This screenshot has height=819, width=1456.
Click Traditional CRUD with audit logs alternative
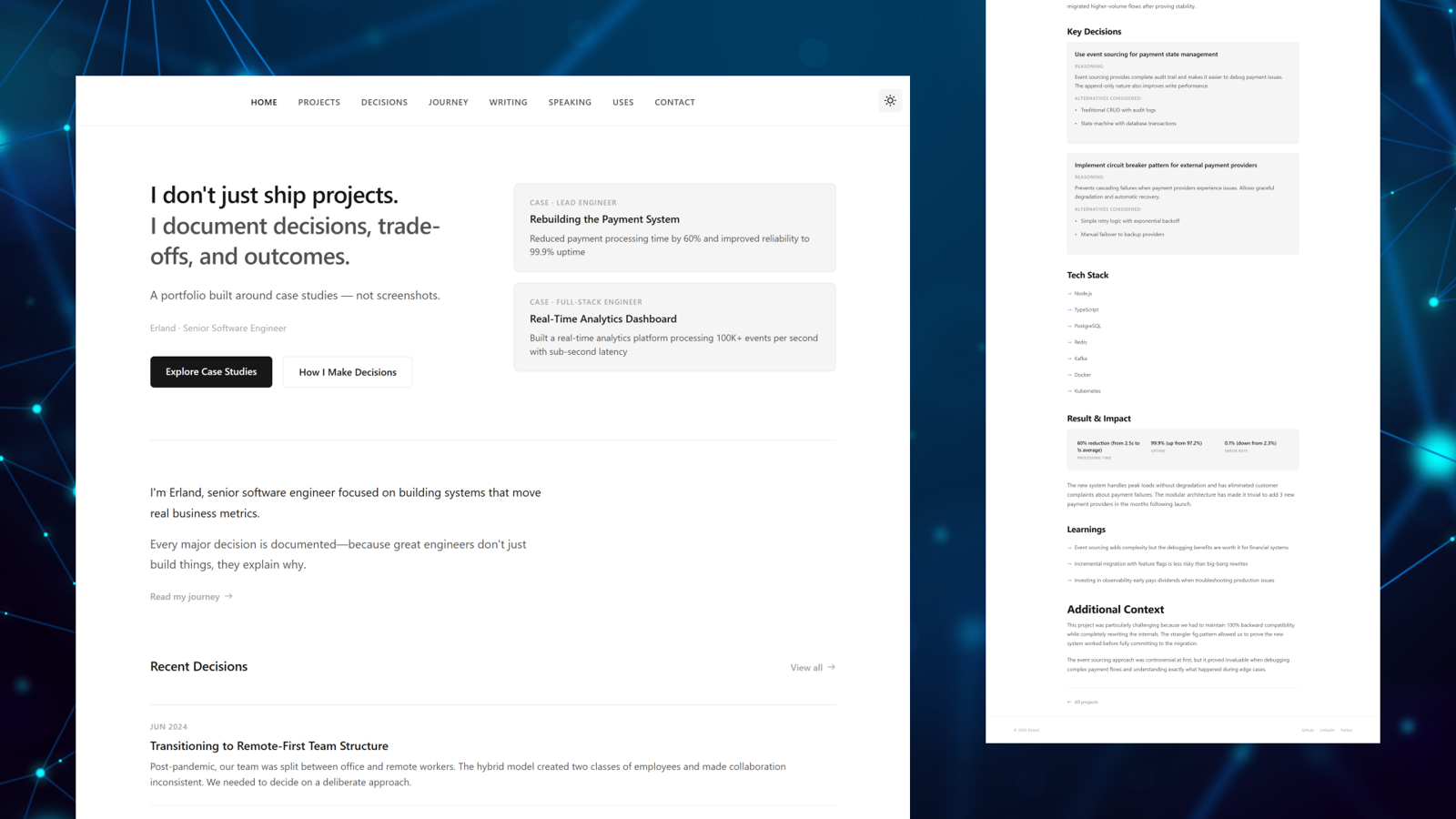[1117, 110]
